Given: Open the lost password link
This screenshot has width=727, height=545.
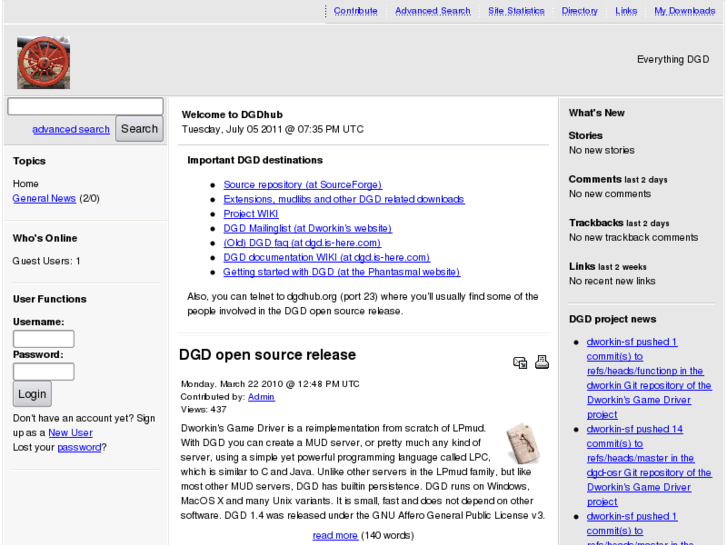Looking at the screenshot, I should pos(79,448).
